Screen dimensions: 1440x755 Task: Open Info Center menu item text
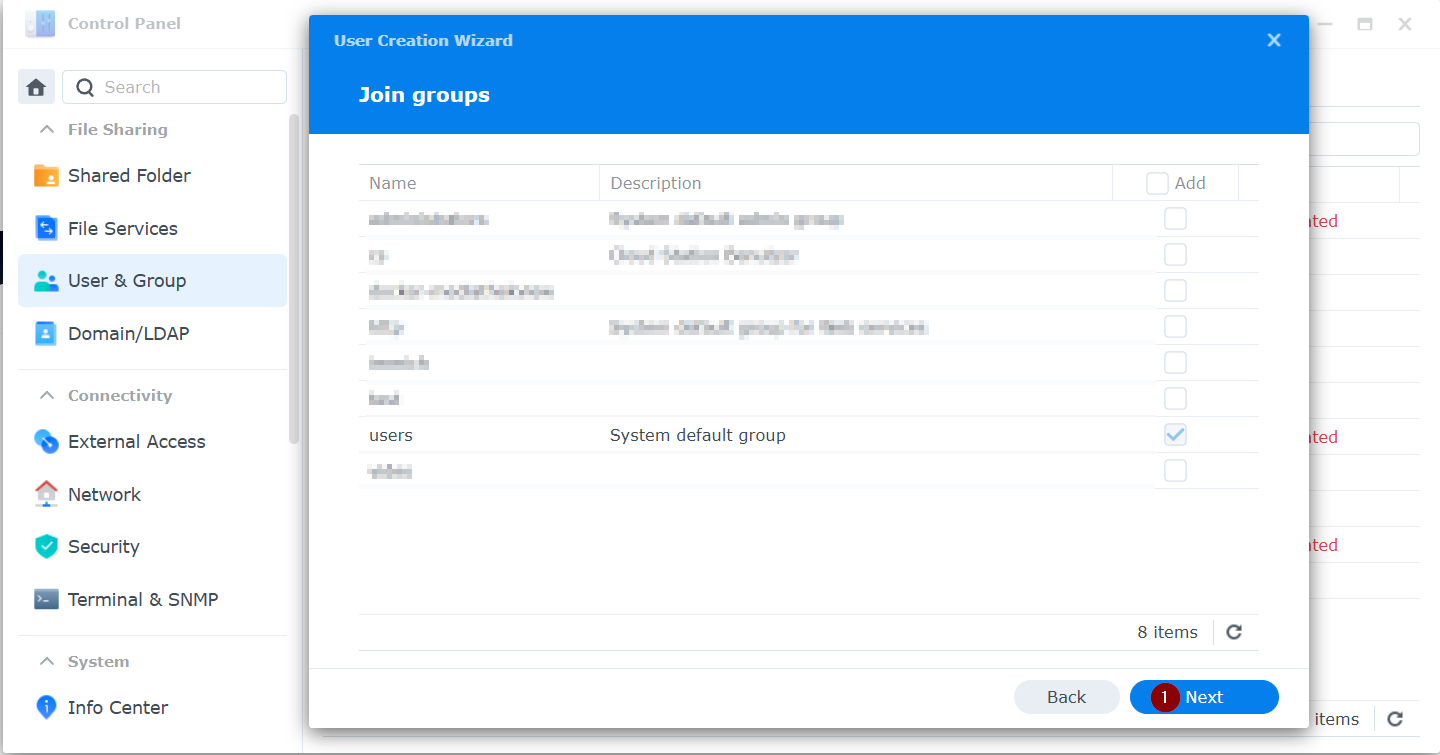point(118,707)
